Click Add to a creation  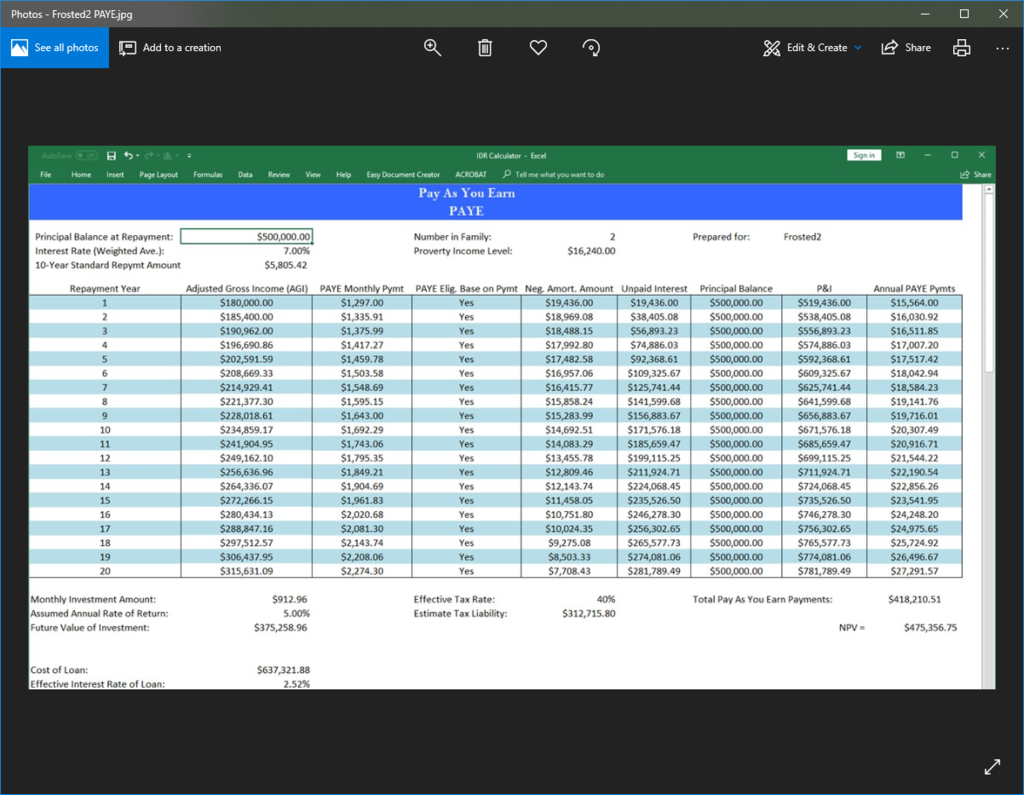[x=170, y=48]
